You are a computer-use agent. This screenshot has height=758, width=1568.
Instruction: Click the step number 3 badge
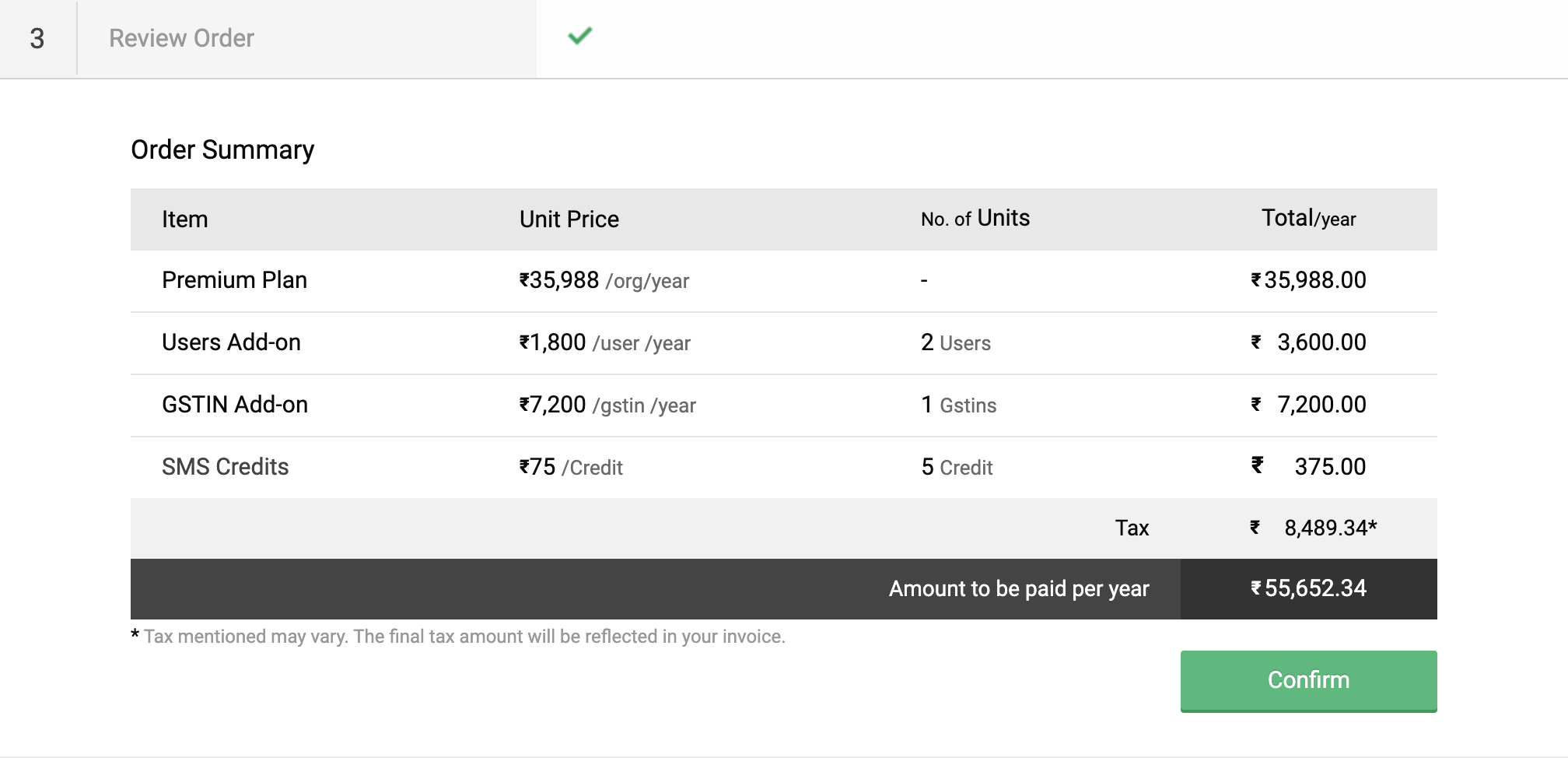[x=37, y=38]
